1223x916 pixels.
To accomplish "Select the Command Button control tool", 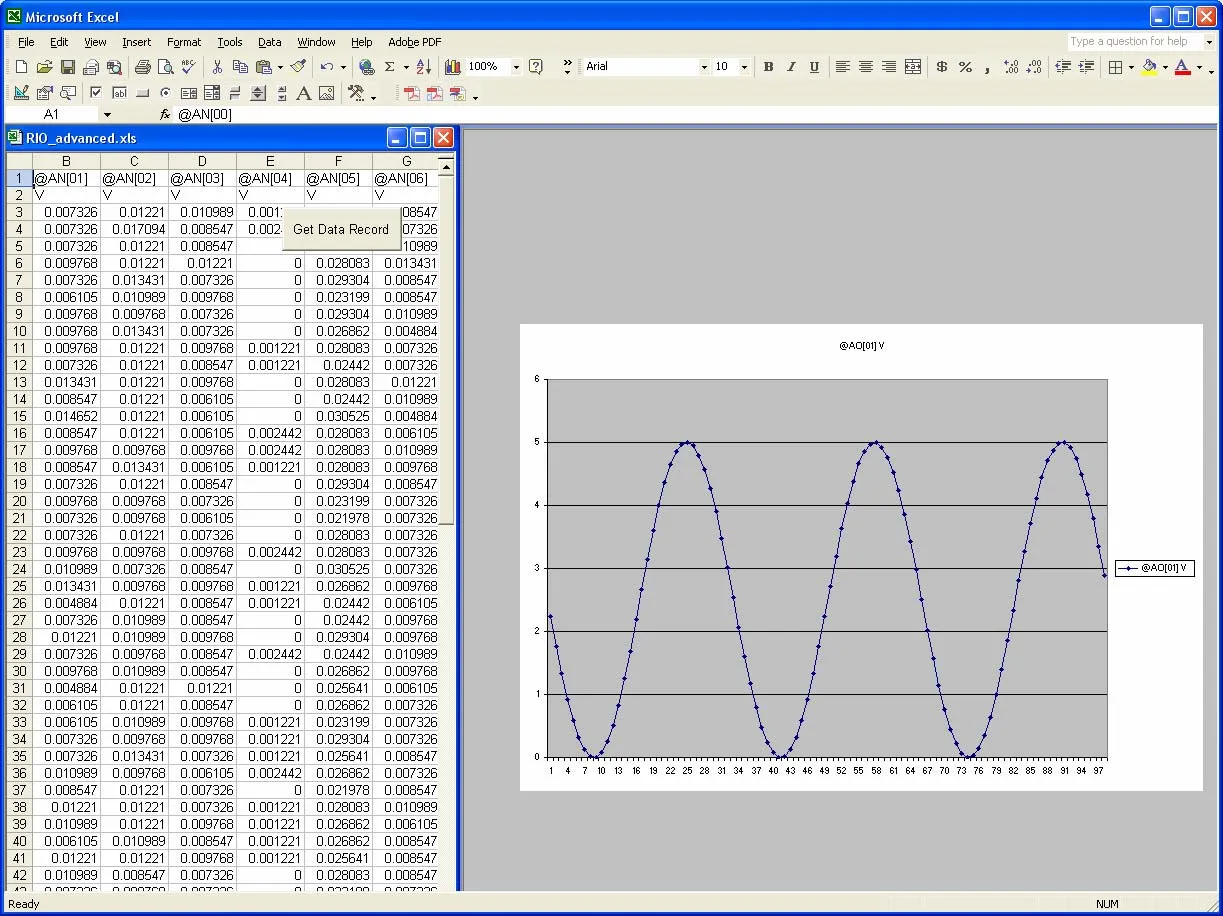I will point(143,93).
